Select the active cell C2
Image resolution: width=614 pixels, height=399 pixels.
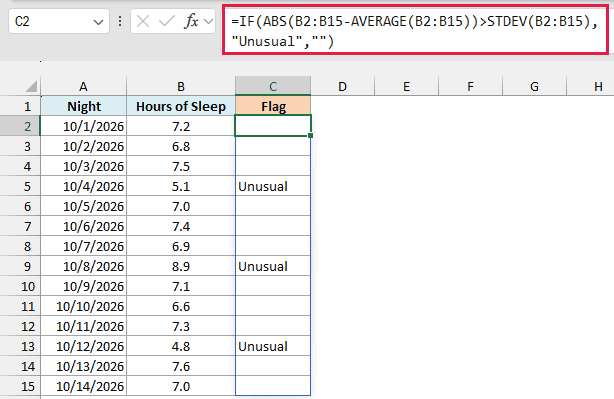(273, 126)
